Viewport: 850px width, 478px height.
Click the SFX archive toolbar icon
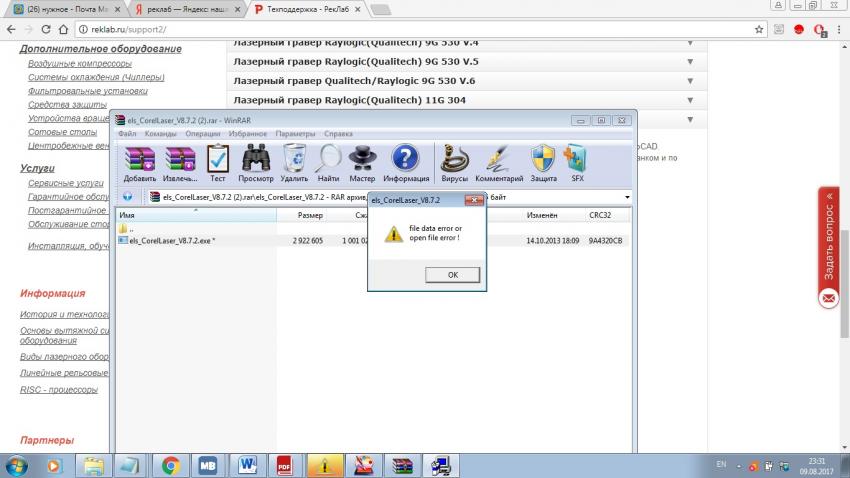point(577,161)
